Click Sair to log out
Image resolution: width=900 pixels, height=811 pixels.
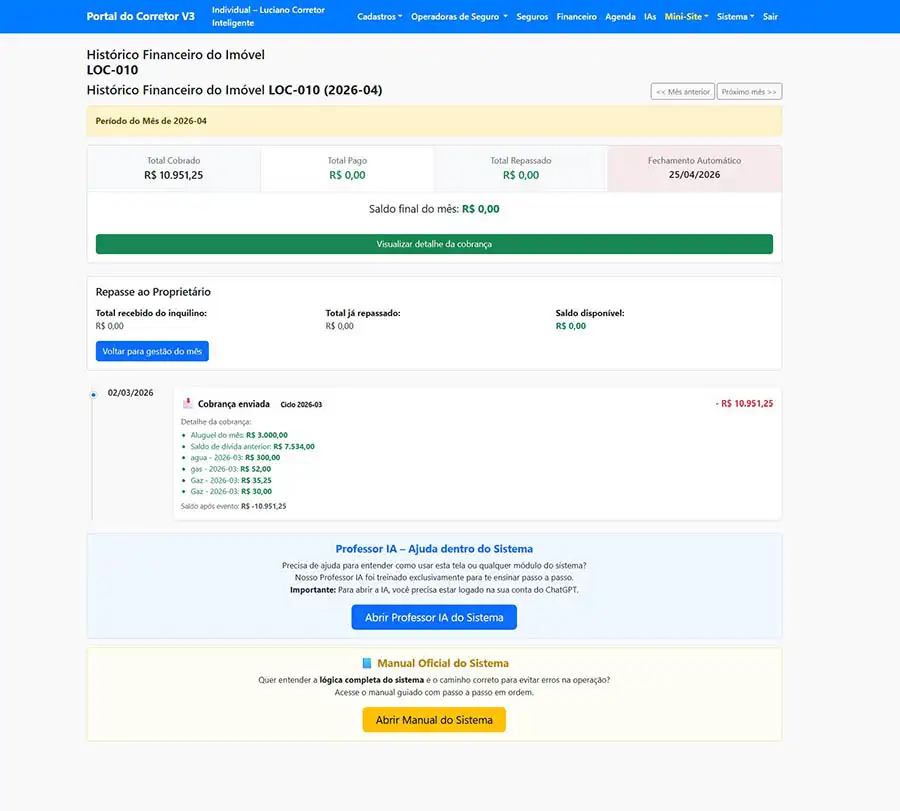(770, 16)
